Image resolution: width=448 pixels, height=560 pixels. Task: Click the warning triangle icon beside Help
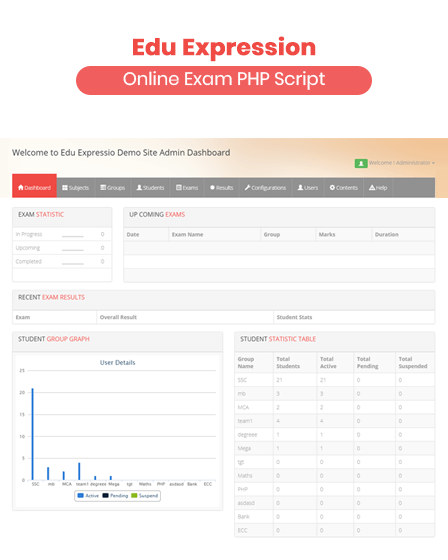coord(372,188)
